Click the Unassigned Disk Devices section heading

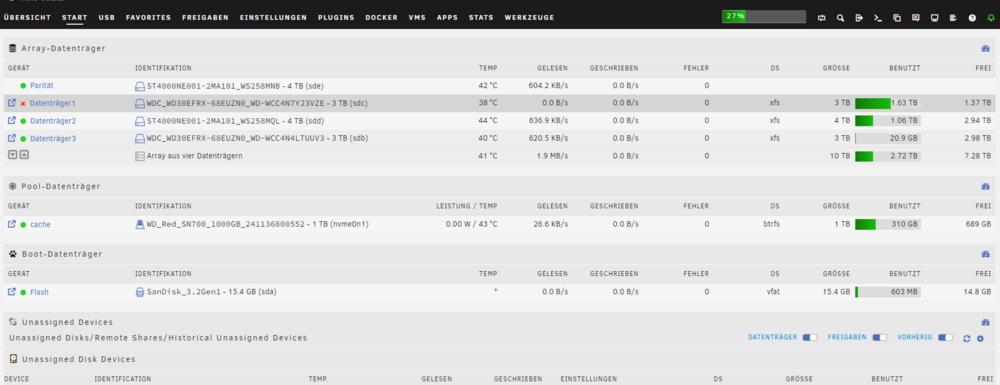click(x=78, y=360)
